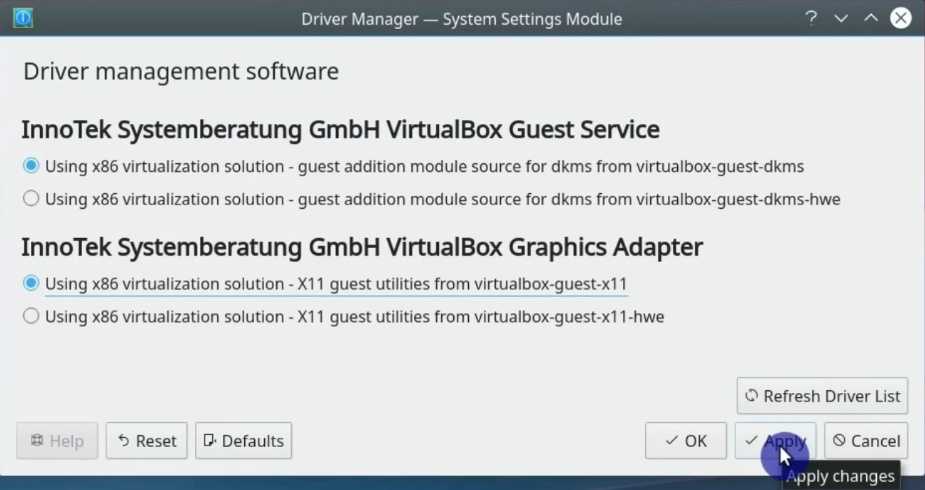Select the virtualbox-guest-x11 graphics option

tap(31, 284)
